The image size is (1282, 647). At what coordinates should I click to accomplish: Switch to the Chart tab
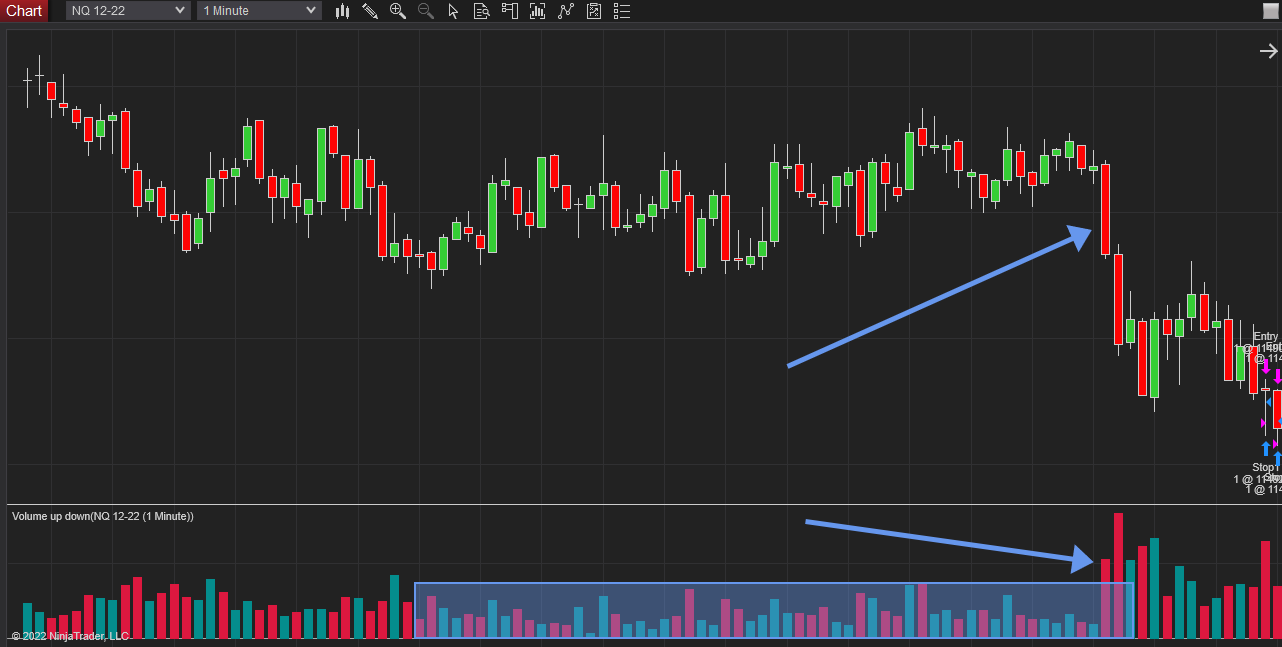[x=24, y=10]
